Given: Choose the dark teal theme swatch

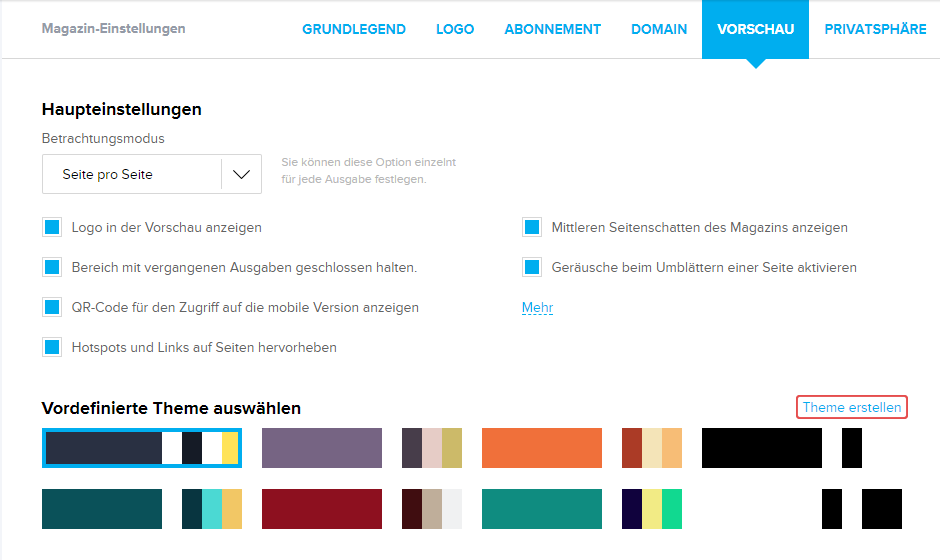Looking at the screenshot, I should 101,509.
